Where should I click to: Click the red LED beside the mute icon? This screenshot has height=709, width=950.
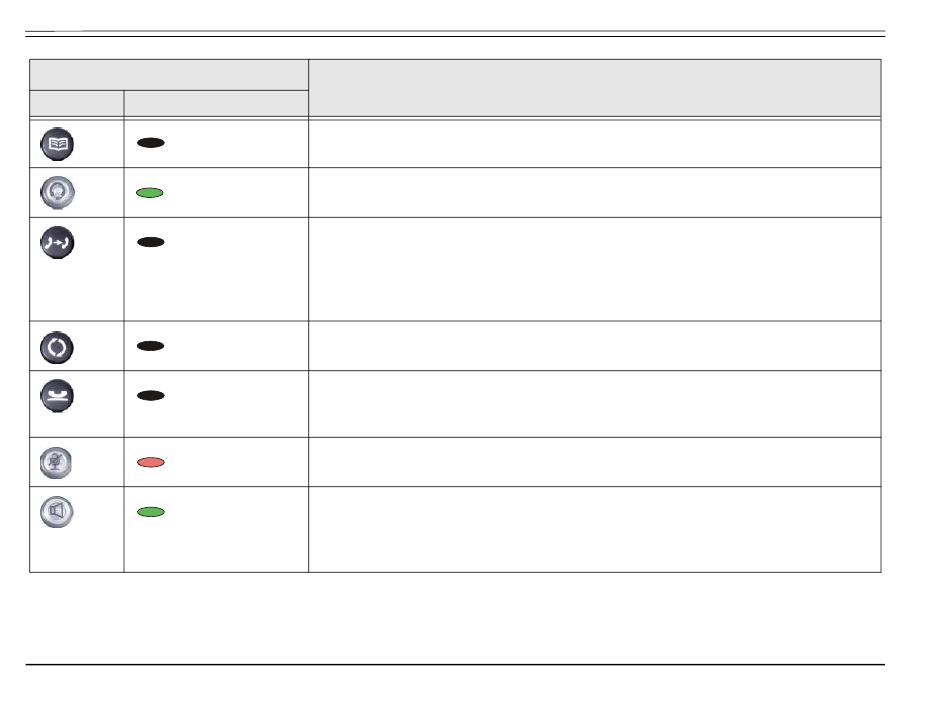(x=151, y=462)
